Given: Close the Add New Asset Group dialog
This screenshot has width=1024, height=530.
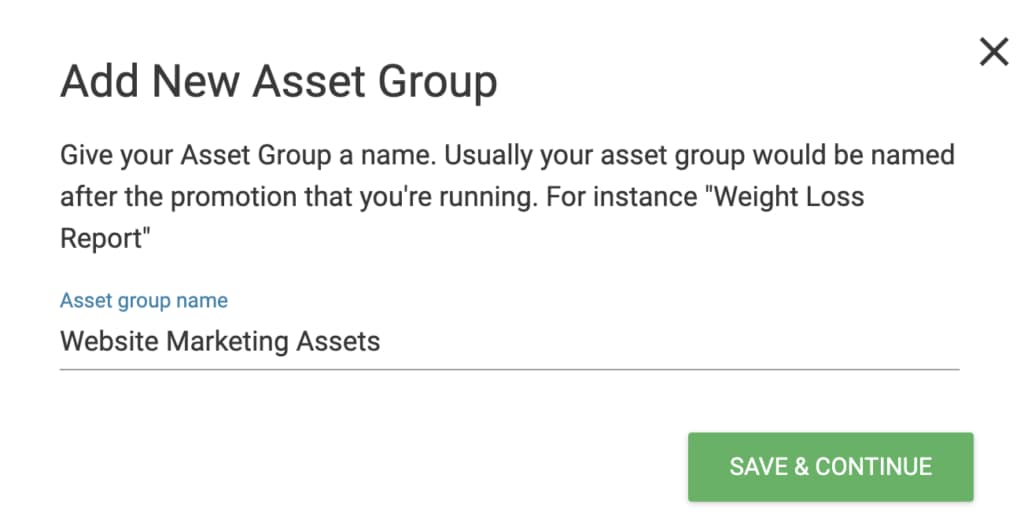Looking at the screenshot, I should (993, 52).
